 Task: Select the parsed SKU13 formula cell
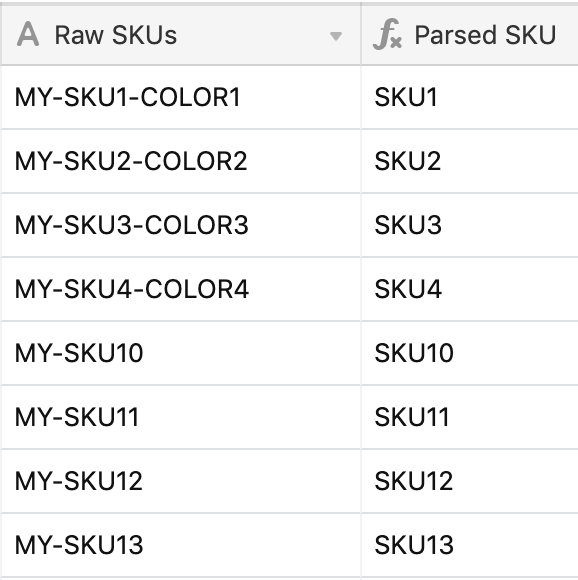tap(470, 546)
